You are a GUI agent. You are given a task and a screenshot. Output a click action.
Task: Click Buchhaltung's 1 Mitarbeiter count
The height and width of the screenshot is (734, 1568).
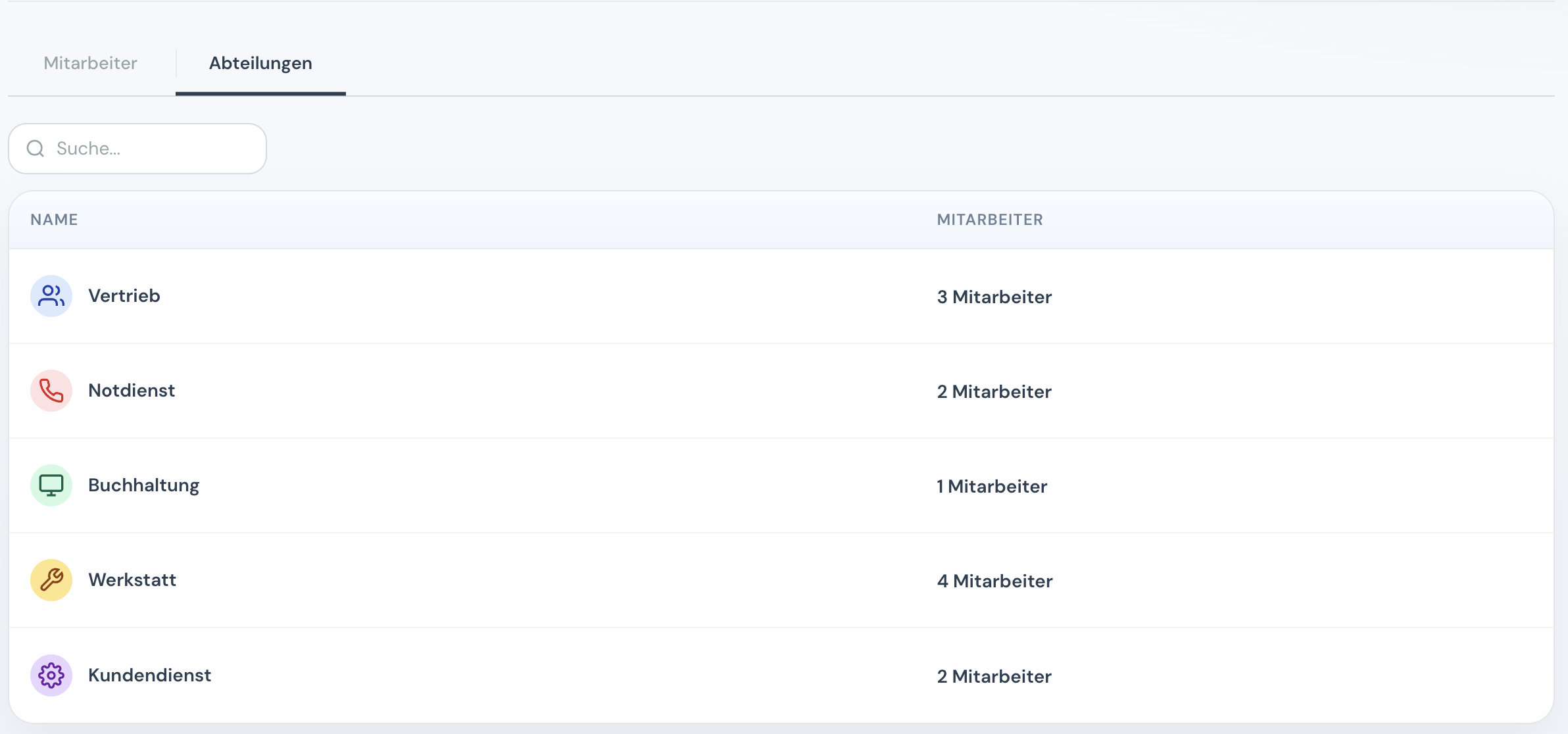pos(992,487)
